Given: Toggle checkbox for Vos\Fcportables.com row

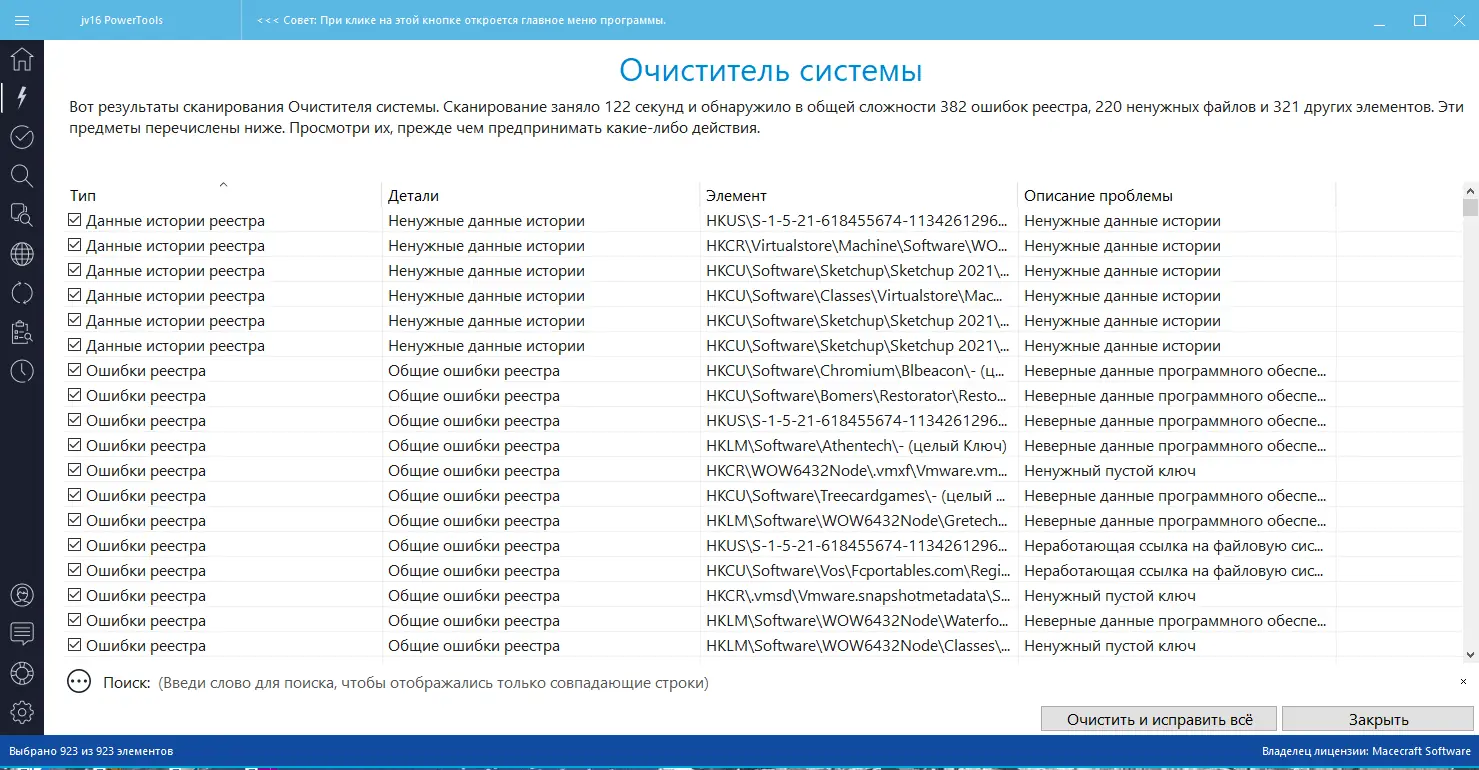Looking at the screenshot, I should 75,570.
